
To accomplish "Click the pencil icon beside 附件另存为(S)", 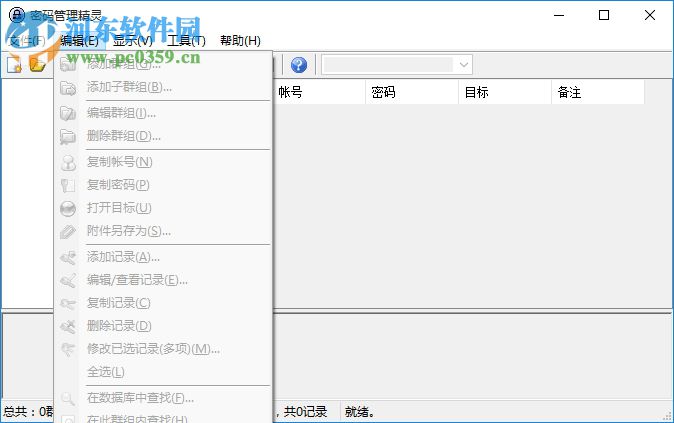I will (x=68, y=232).
